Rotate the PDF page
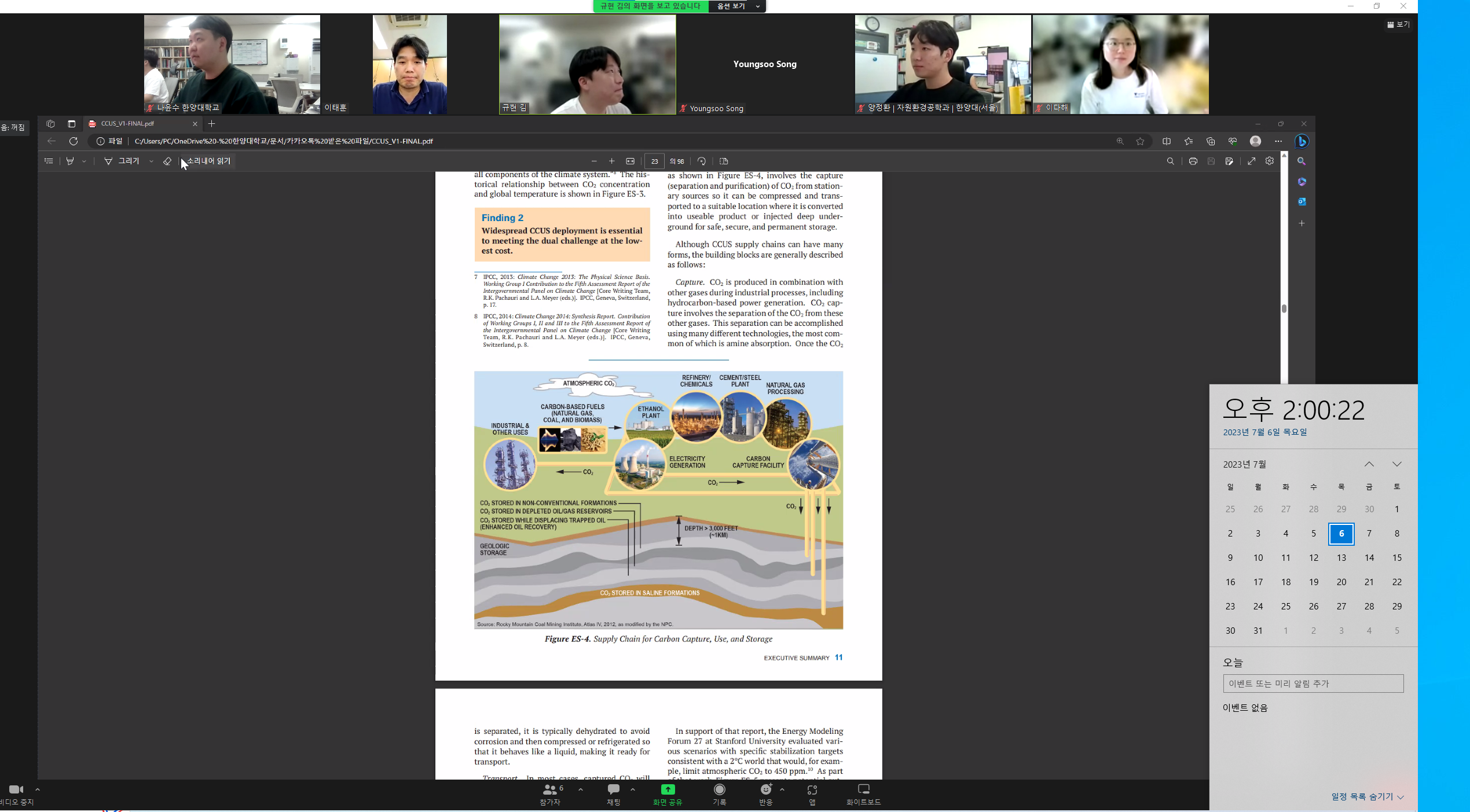 (x=702, y=161)
